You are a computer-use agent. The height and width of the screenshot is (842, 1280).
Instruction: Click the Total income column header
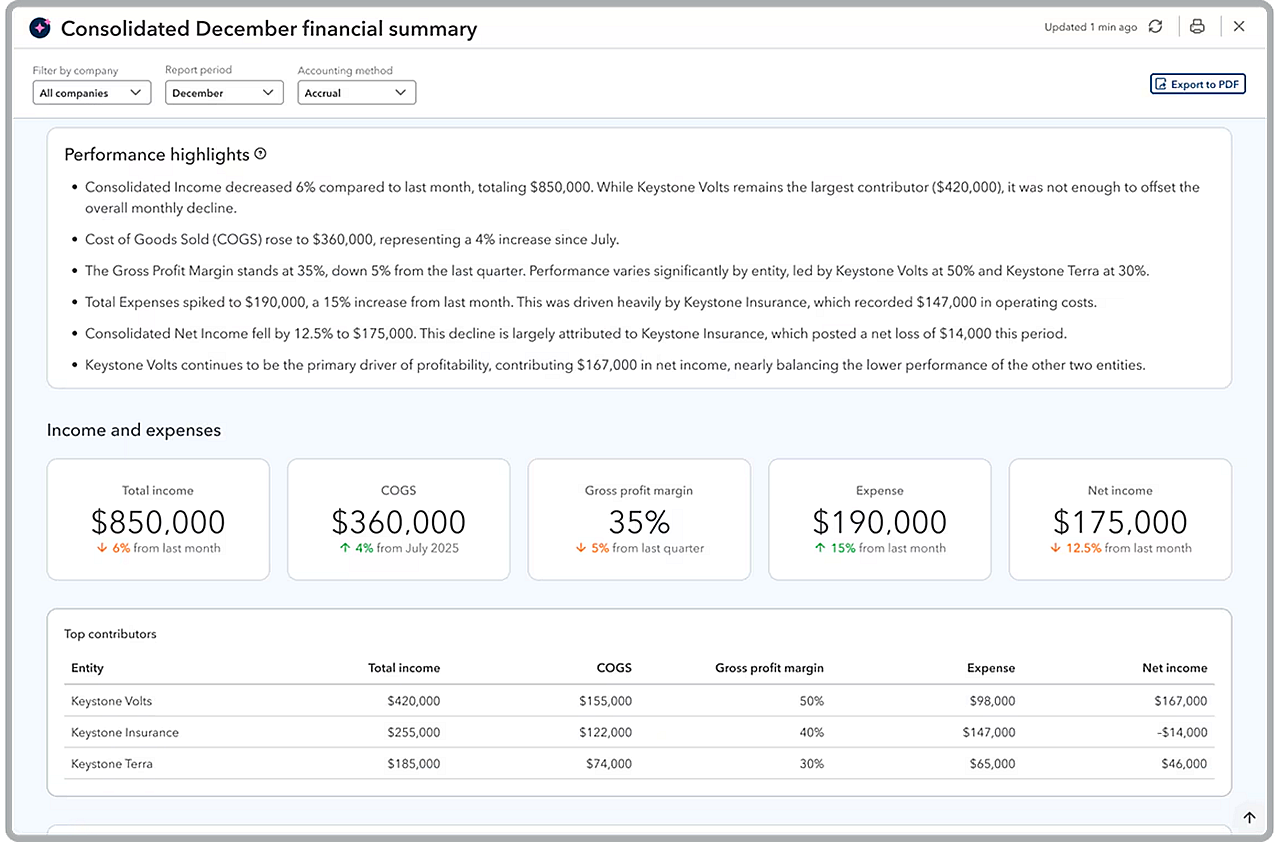[404, 668]
